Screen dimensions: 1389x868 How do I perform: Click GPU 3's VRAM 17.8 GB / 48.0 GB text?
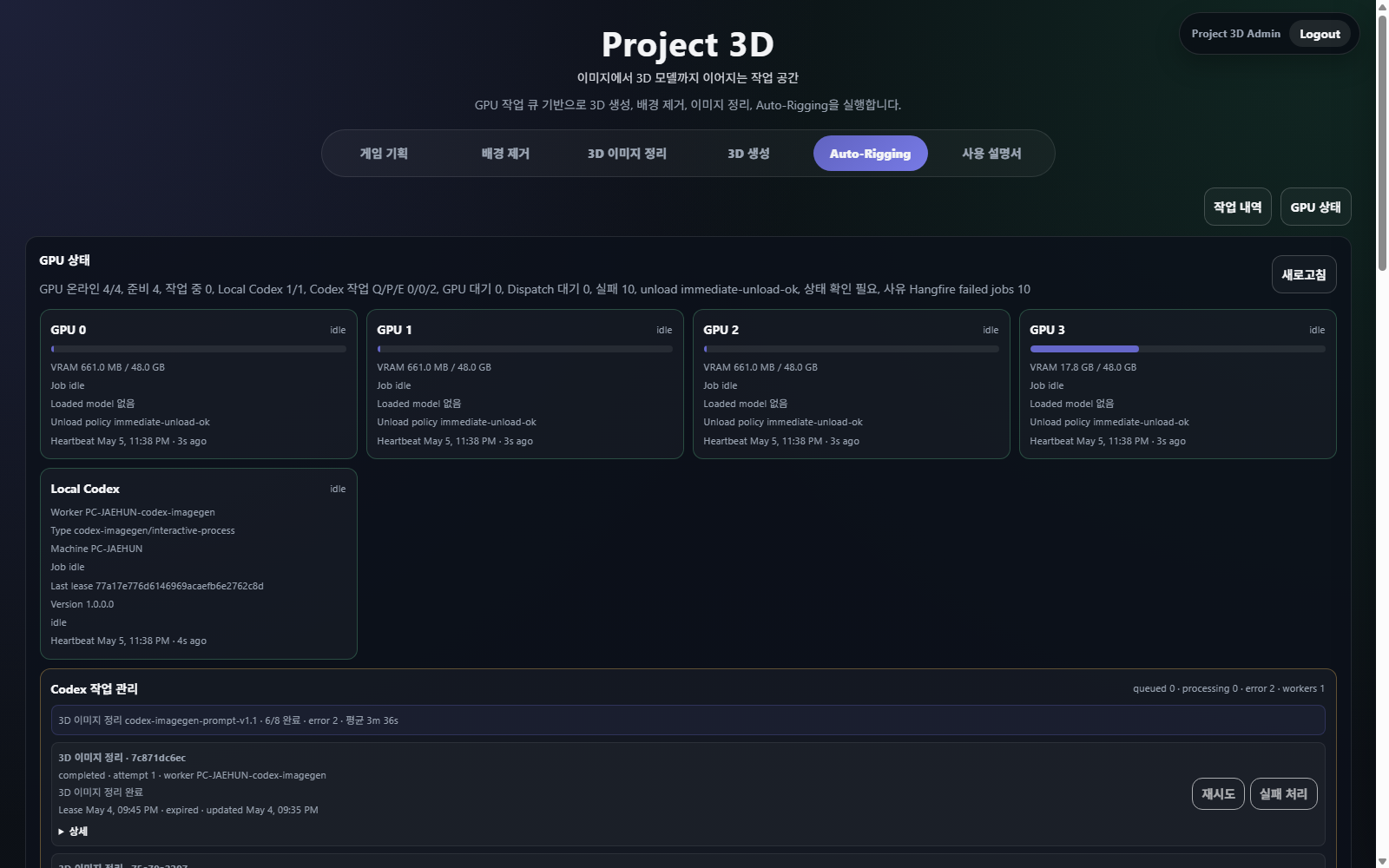coord(1083,367)
